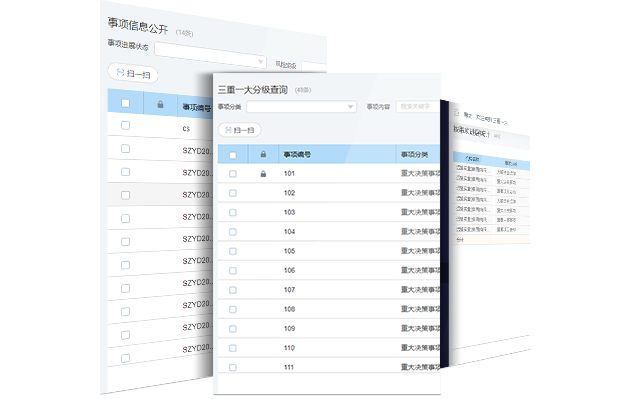630x399 pixels.
Task: Click scan icon in center 扫一扫 button
Action: tap(228, 130)
